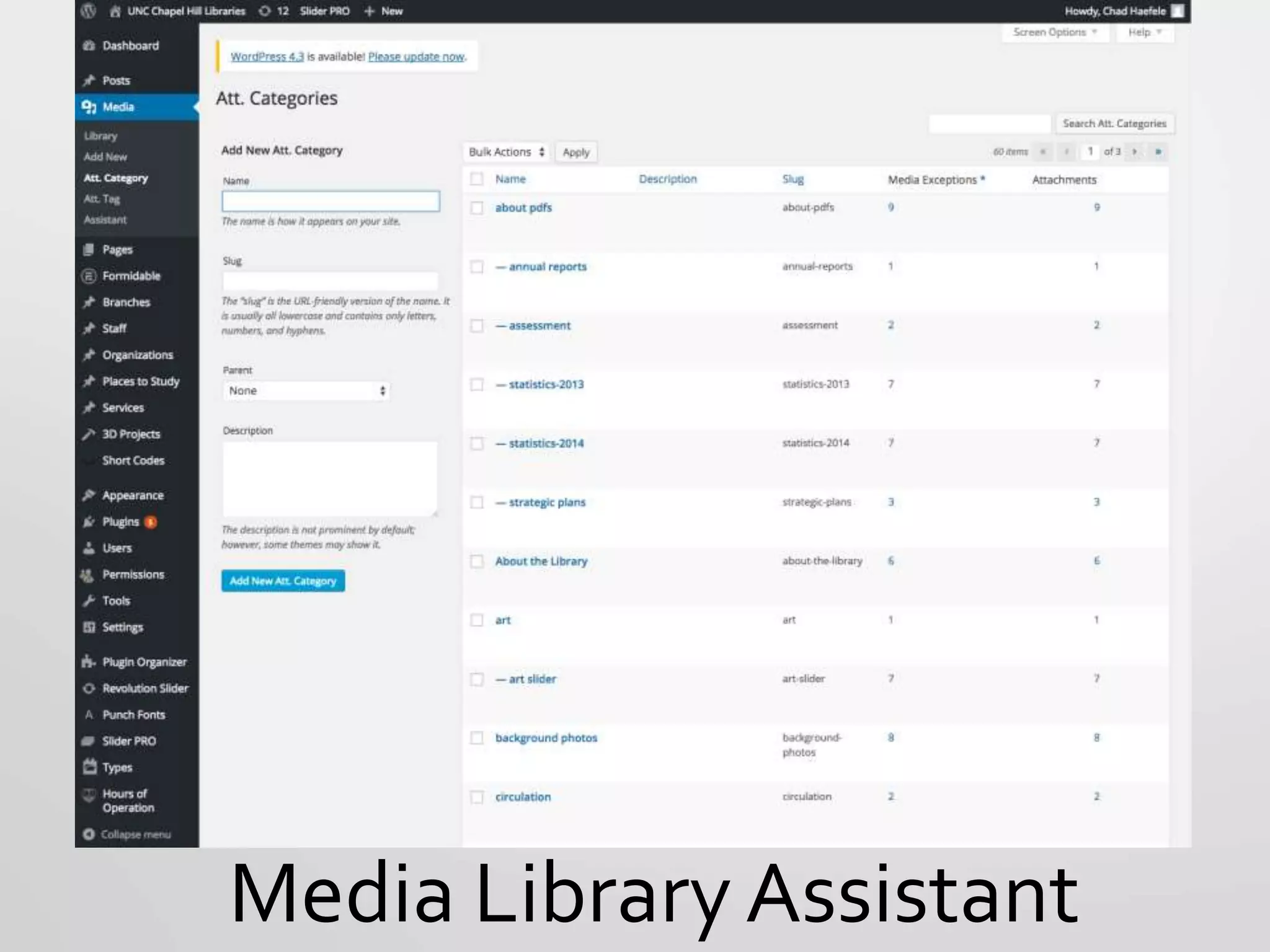The width and height of the screenshot is (1270, 952).
Task: Click the WordPress logo icon
Action: tap(89, 11)
